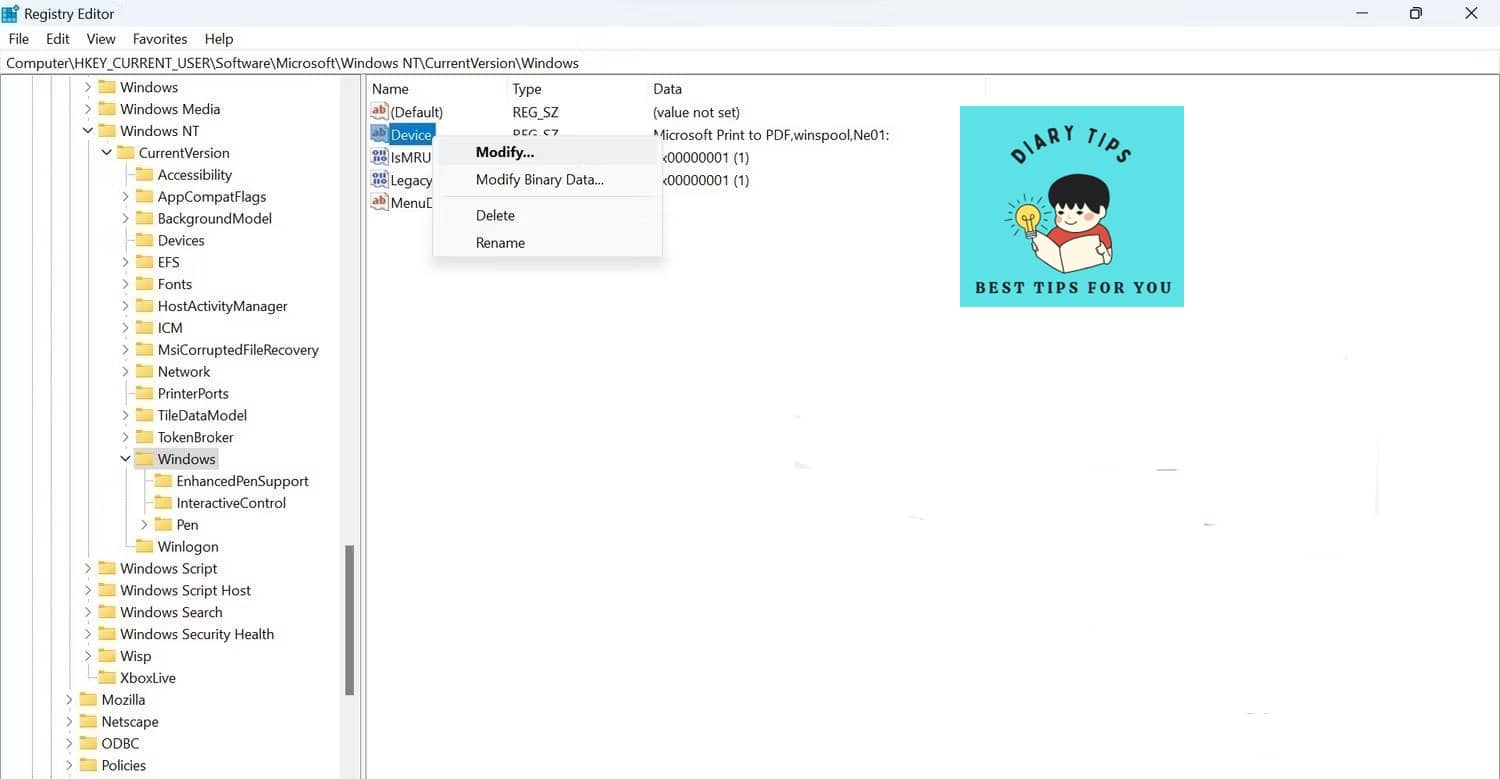Click the Mozilla folder icon
The image size is (1500, 779).
click(88, 700)
